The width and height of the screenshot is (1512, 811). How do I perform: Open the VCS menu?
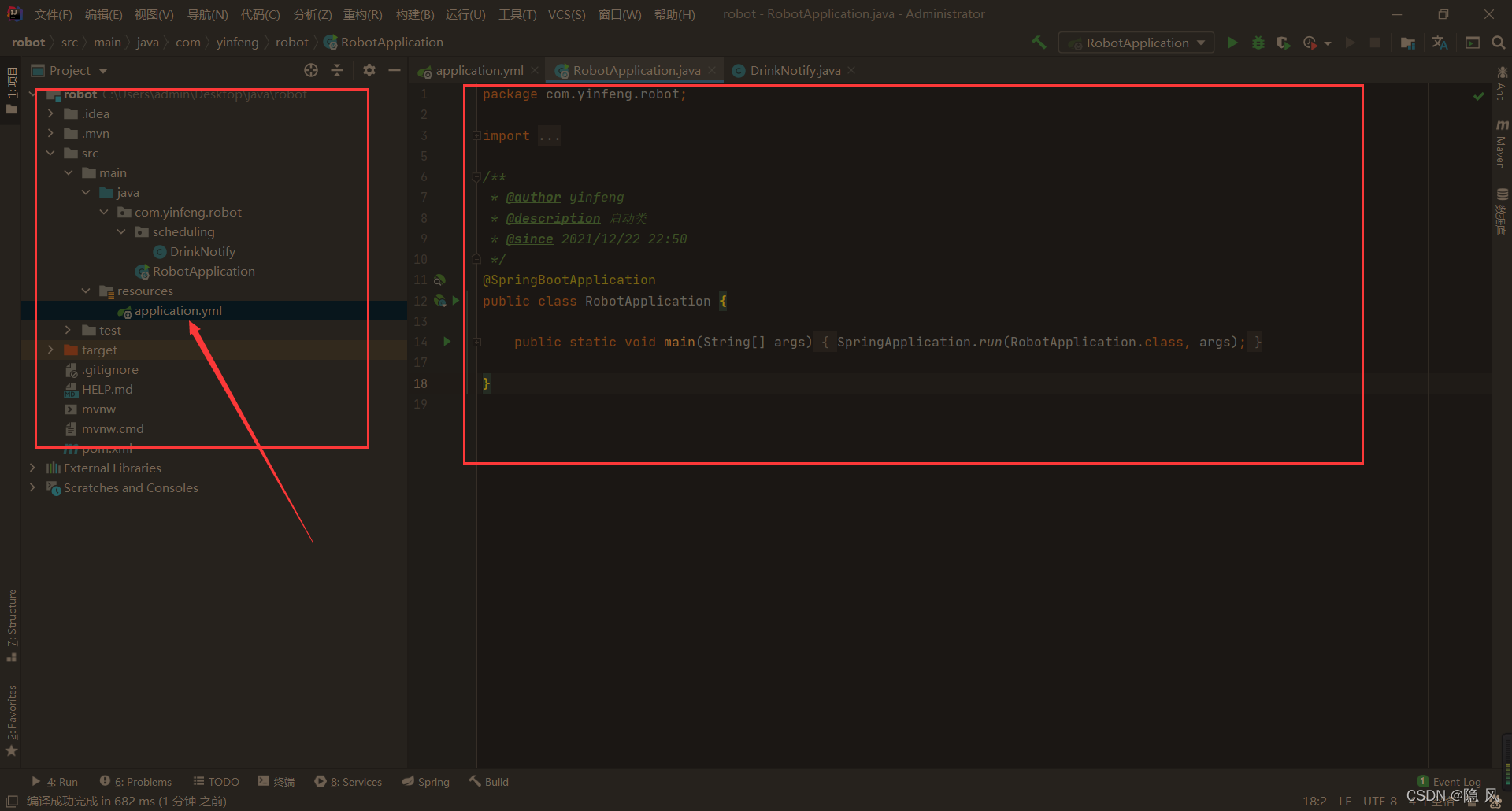point(566,14)
